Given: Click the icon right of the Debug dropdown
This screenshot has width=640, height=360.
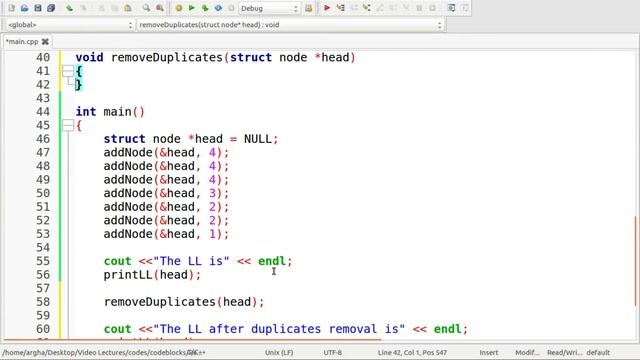Looking at the screenshot, I should [309, 8].
